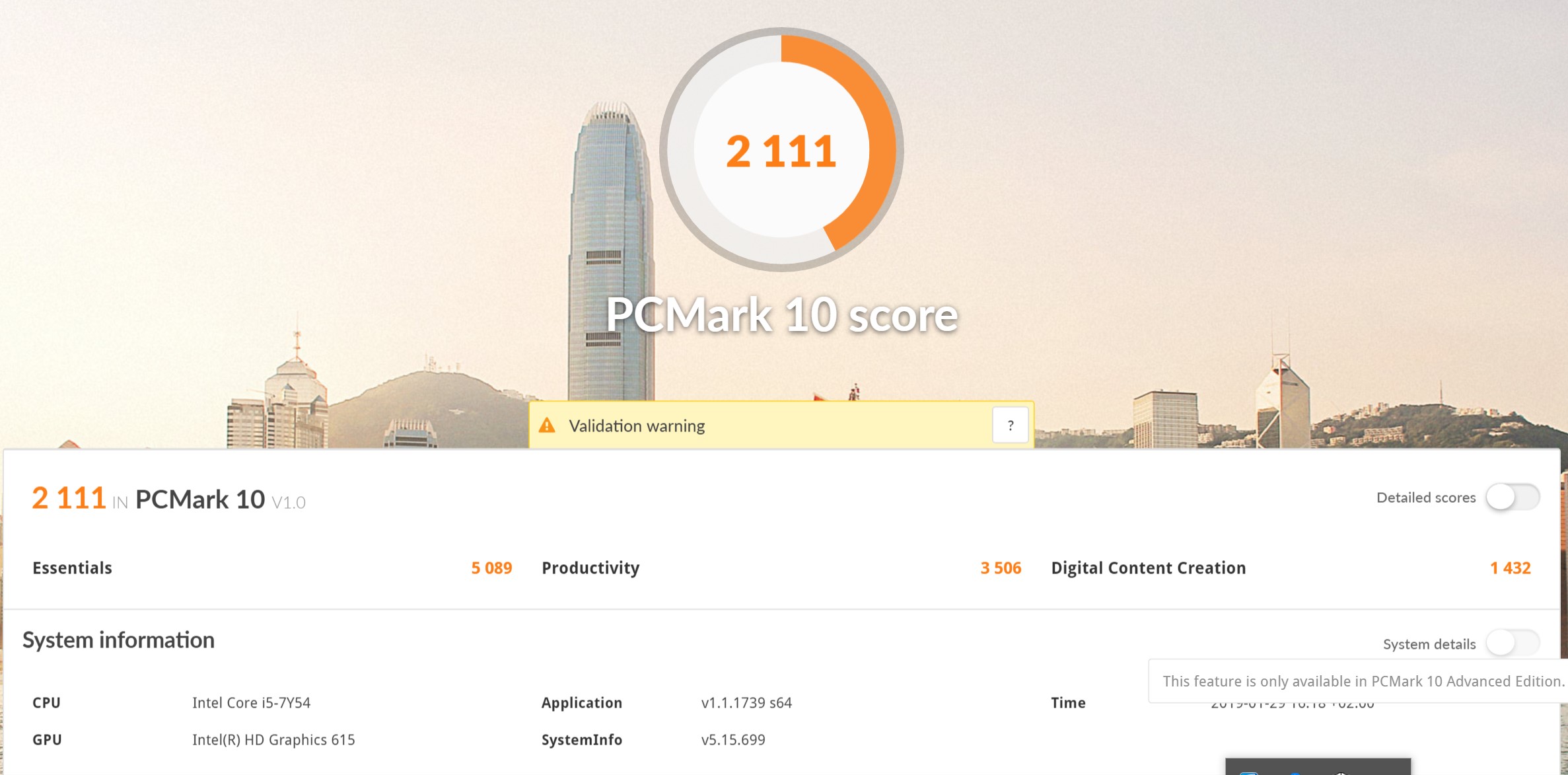Click the Productivity label
This screenshot has height=775, width=1568.
pyautogui.click(x=590, y=568)
